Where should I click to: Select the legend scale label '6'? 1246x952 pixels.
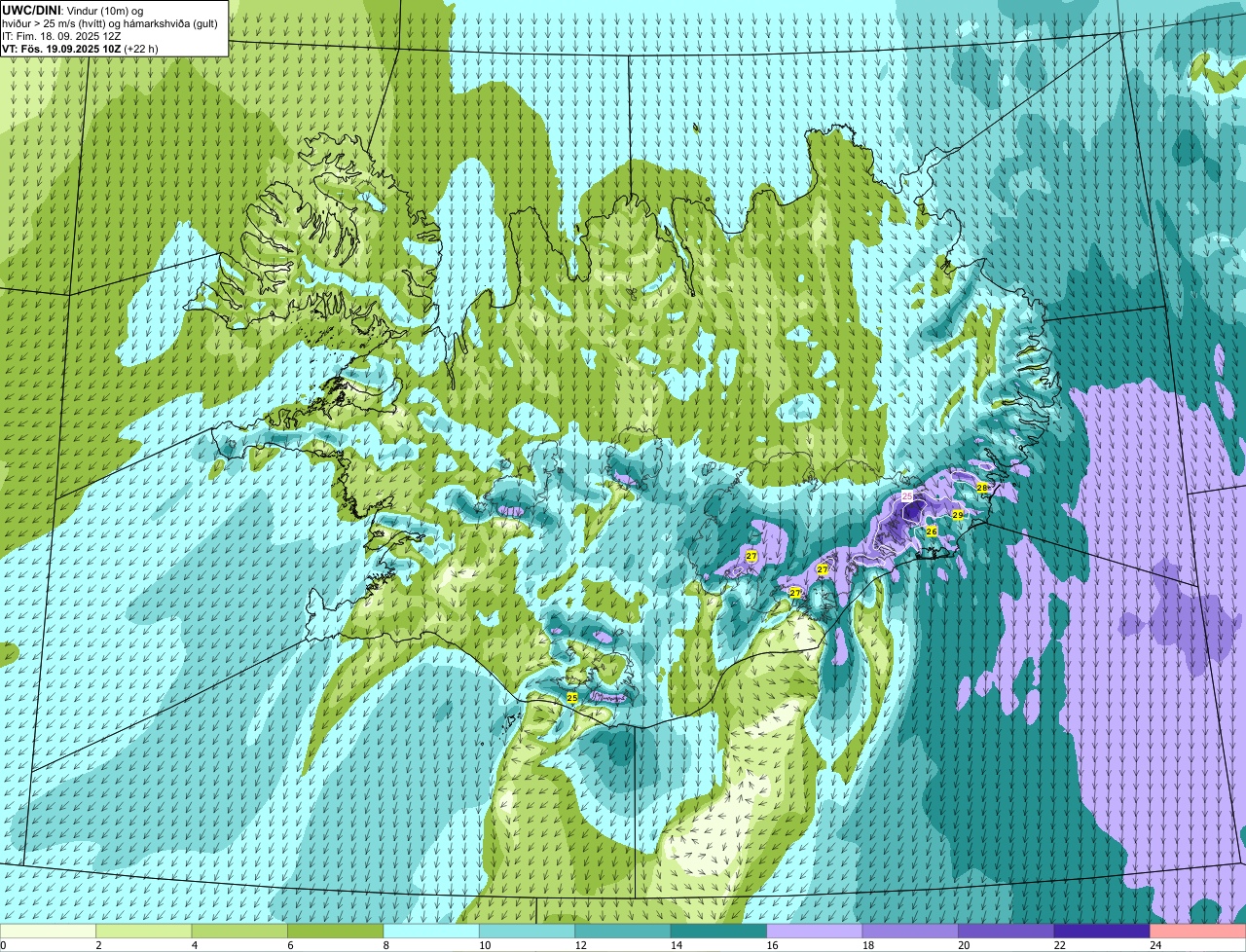point(288,945)
